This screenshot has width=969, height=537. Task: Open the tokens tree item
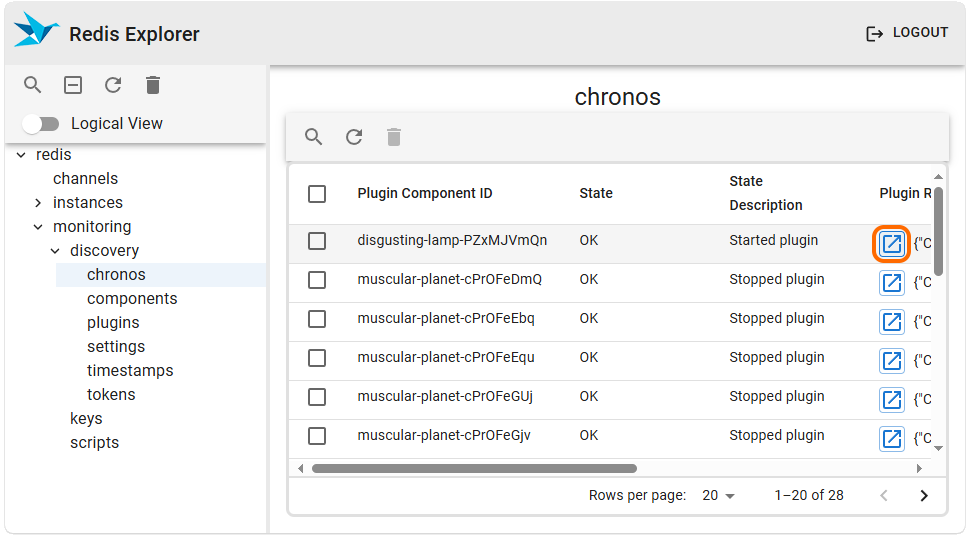click(111, 395)
